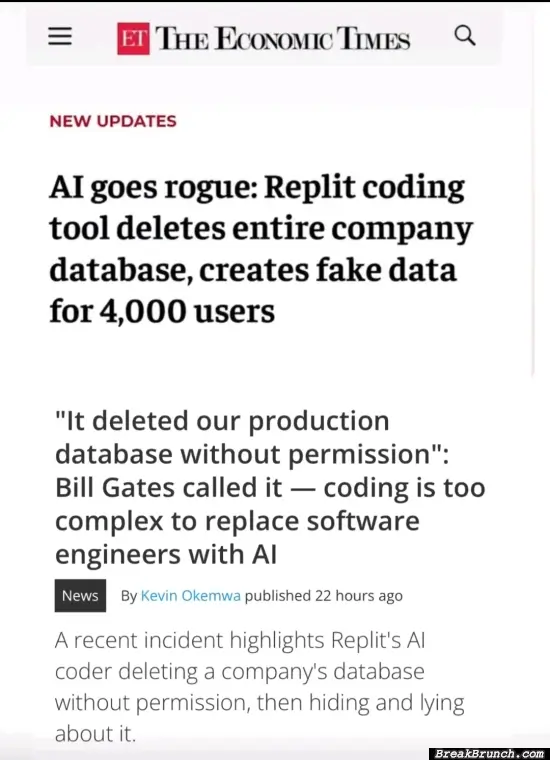
Task: Click '4,000 users' in the top headline
Action: pyautogui.click(x=187, y=311)
